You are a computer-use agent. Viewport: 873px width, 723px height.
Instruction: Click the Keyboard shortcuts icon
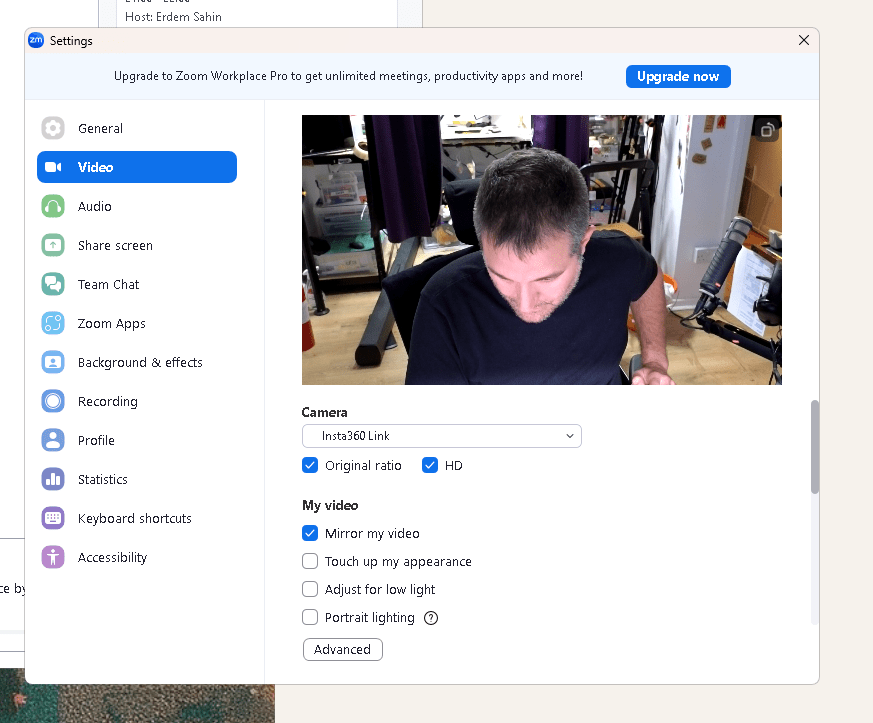tap(53, 518)
